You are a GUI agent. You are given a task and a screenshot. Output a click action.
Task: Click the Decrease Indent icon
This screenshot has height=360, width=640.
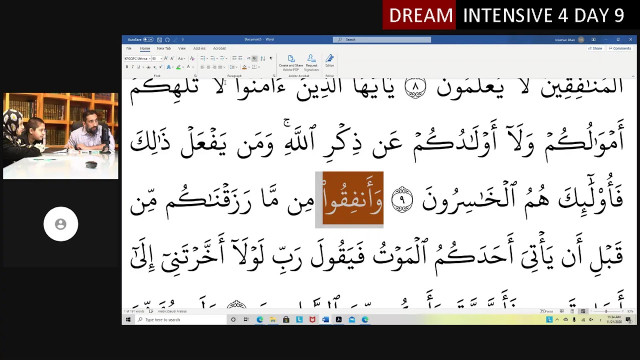click(234, 58)
